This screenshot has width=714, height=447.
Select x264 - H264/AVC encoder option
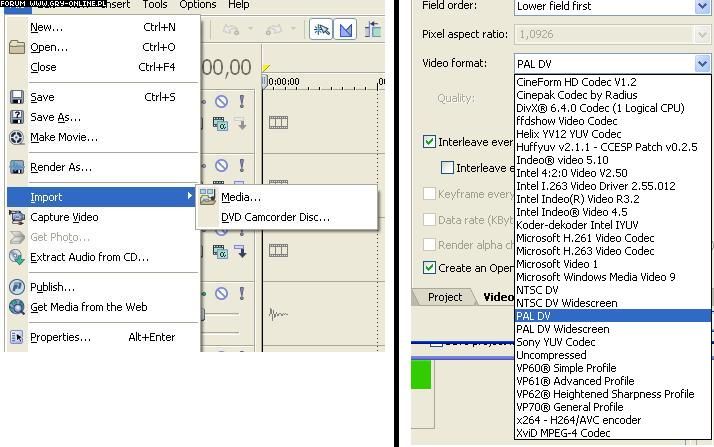click(612, 420)
